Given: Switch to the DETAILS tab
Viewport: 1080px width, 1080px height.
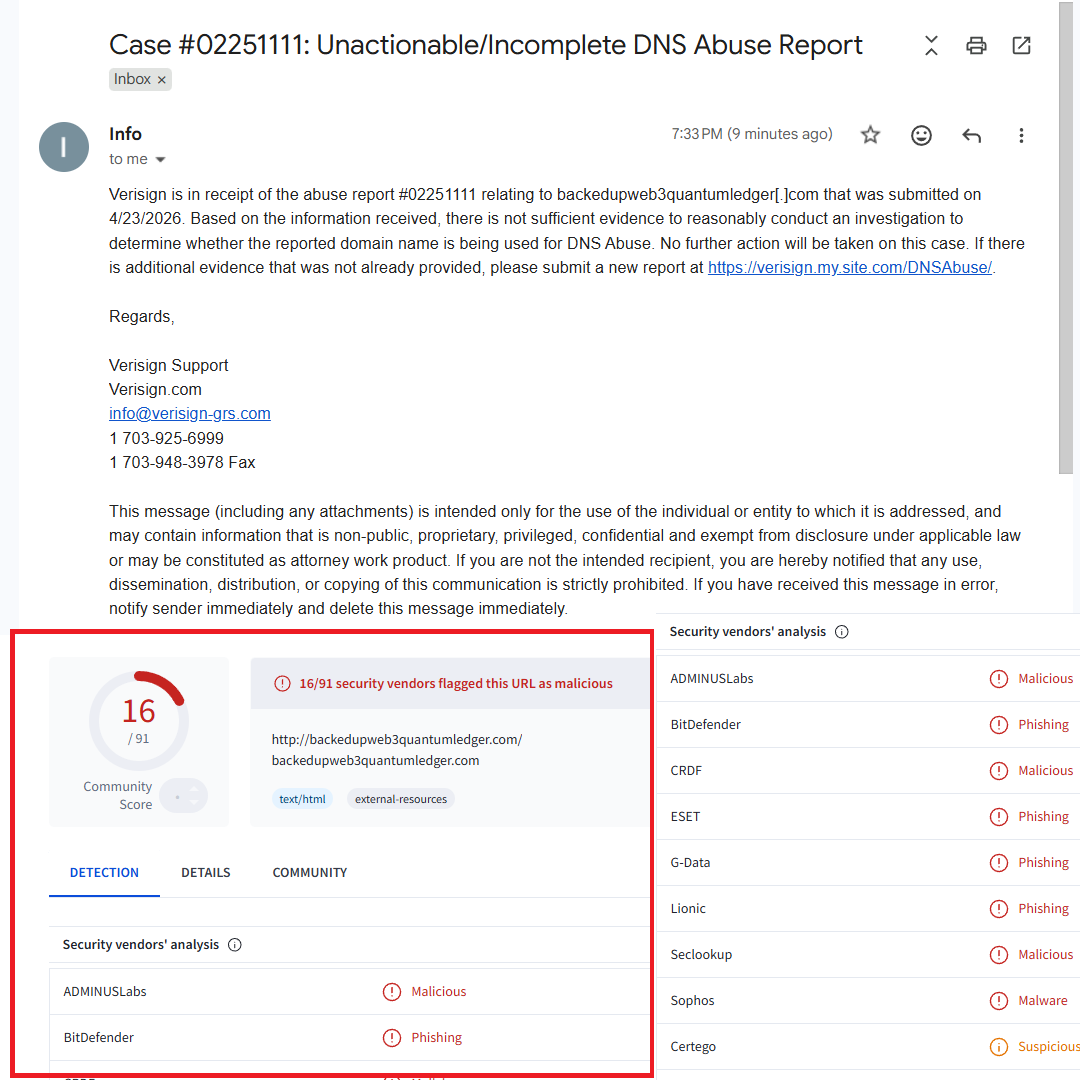Looking at the screenshot, I should (x=206, y=873).
